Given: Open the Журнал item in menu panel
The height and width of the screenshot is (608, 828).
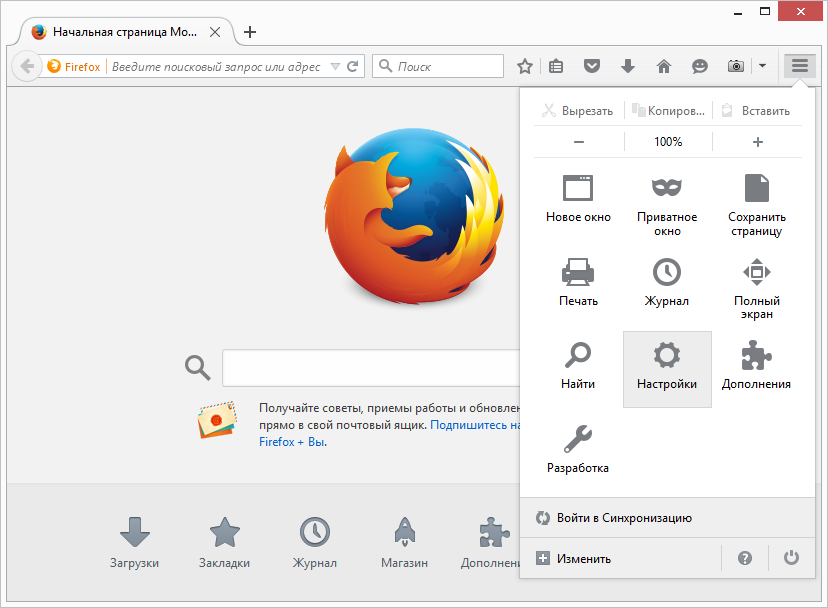Looking at the screenshot, I should pos(667,280).
